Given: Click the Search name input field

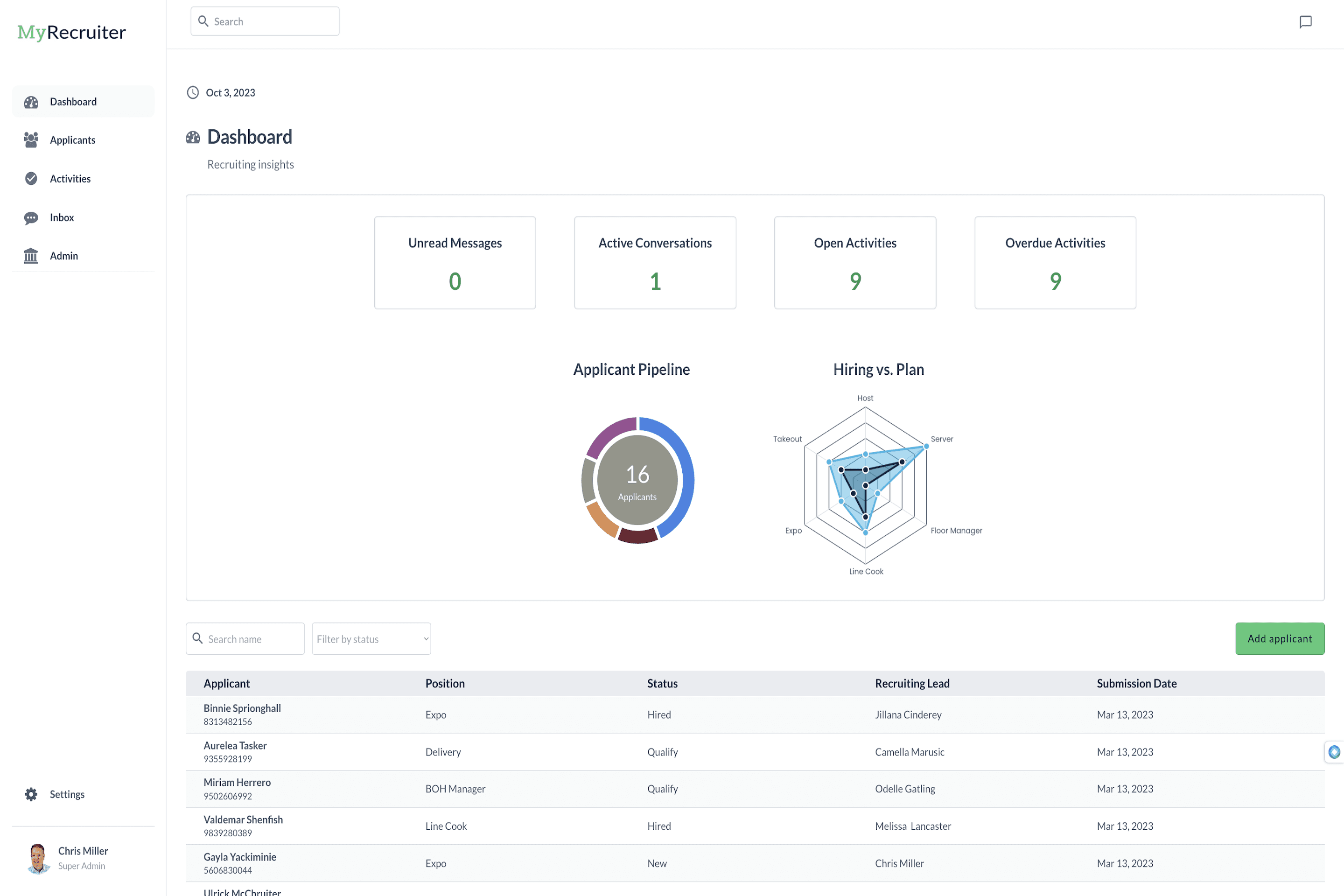Looking at the screenshot, I should click(x=245, y=638).
